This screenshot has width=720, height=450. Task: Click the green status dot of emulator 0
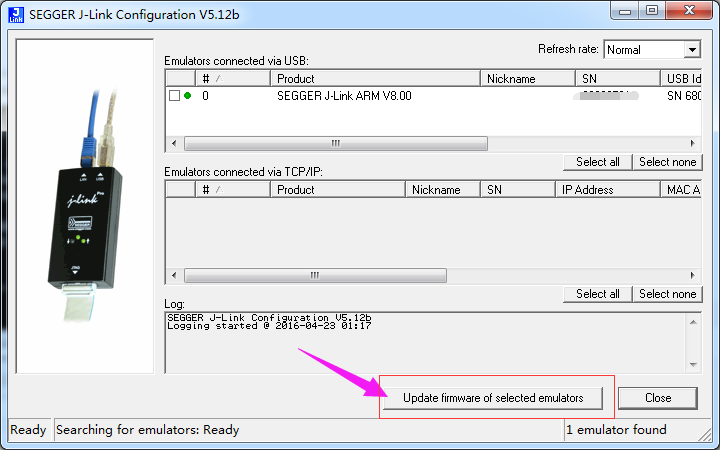[x=187, y=96]
